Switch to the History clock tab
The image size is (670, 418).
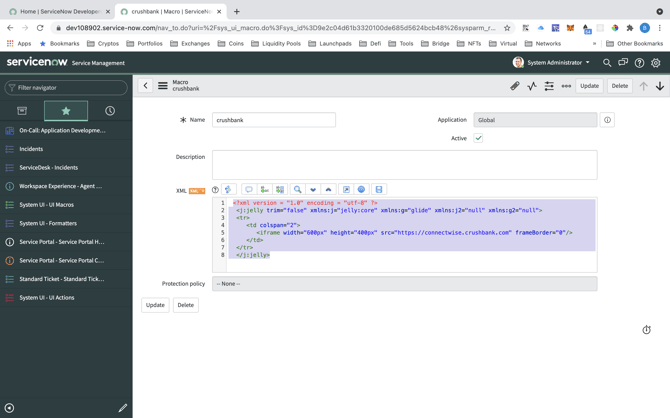point(110,111)
